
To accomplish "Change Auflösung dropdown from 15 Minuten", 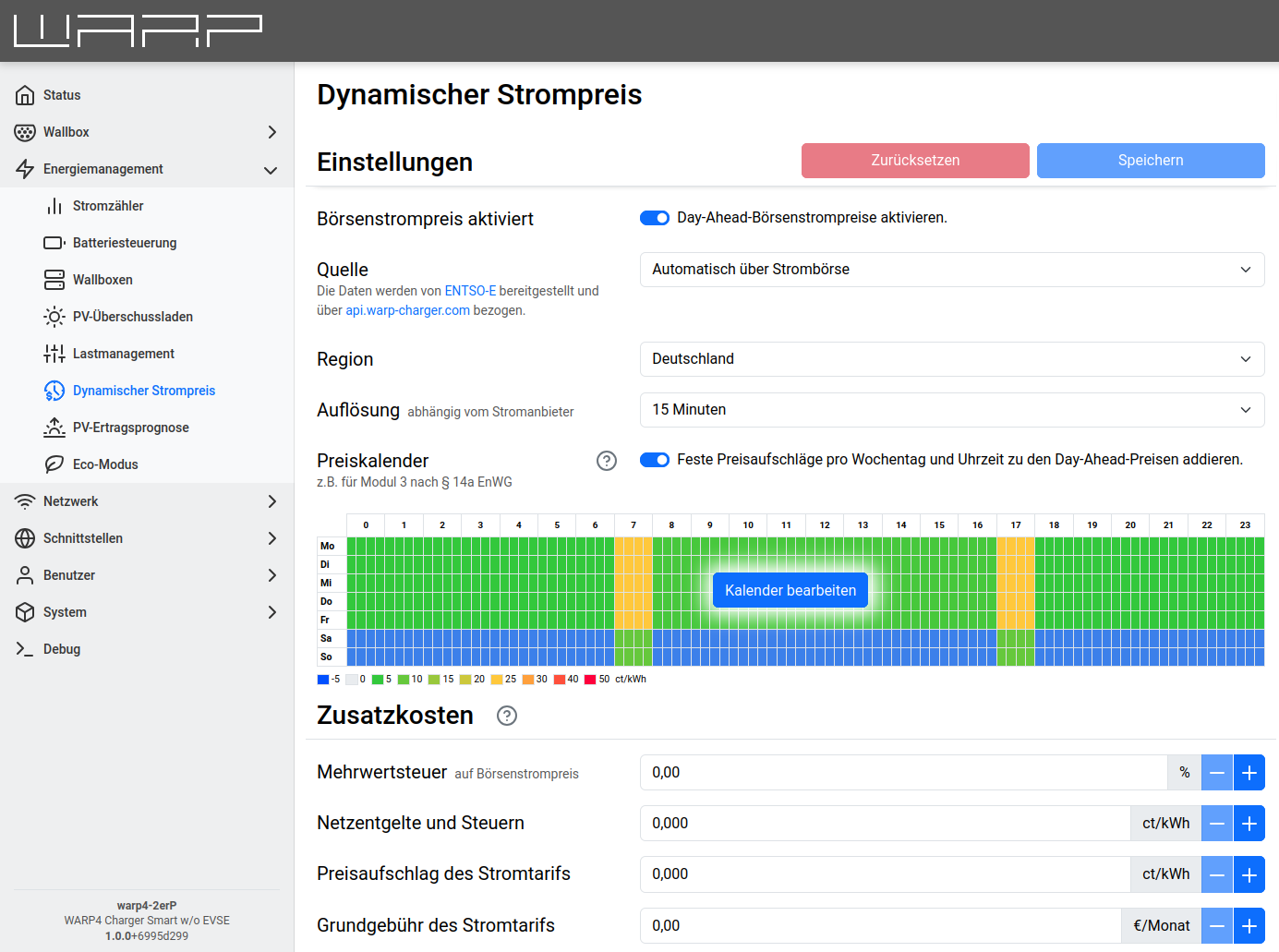I will point(951,410).
